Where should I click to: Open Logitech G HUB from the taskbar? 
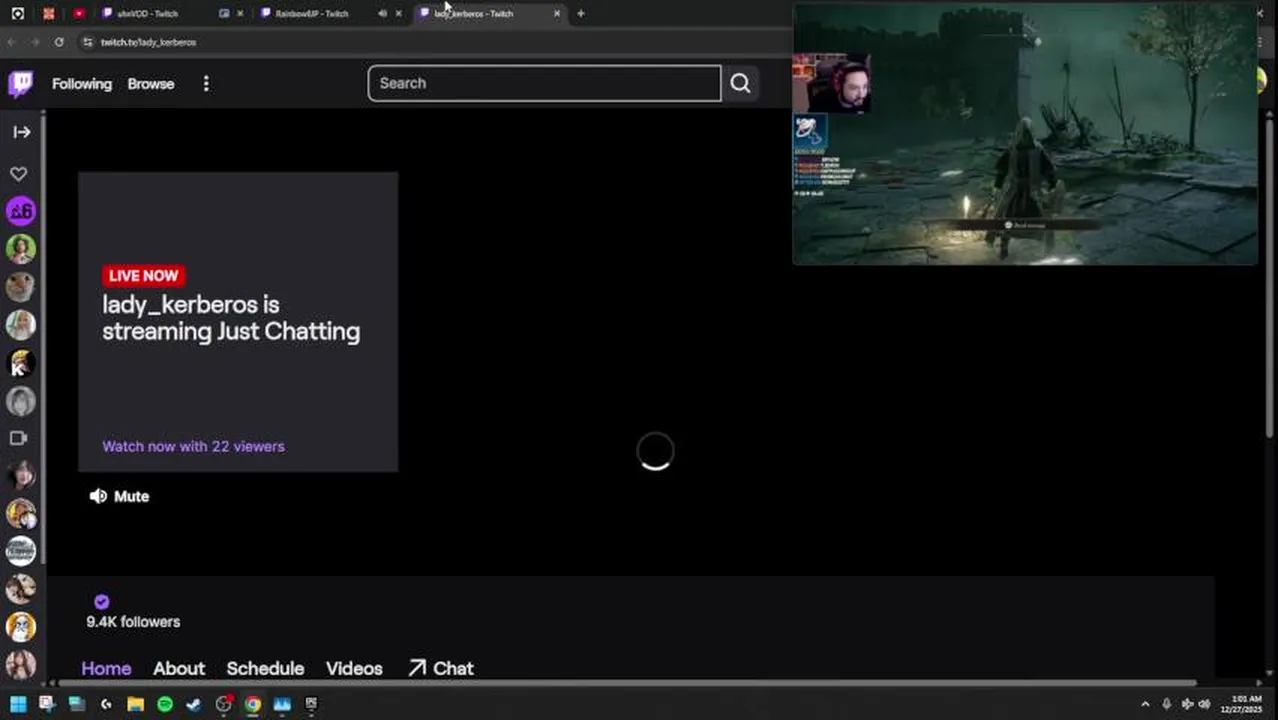pyautogui.click(x=106, y=704)
